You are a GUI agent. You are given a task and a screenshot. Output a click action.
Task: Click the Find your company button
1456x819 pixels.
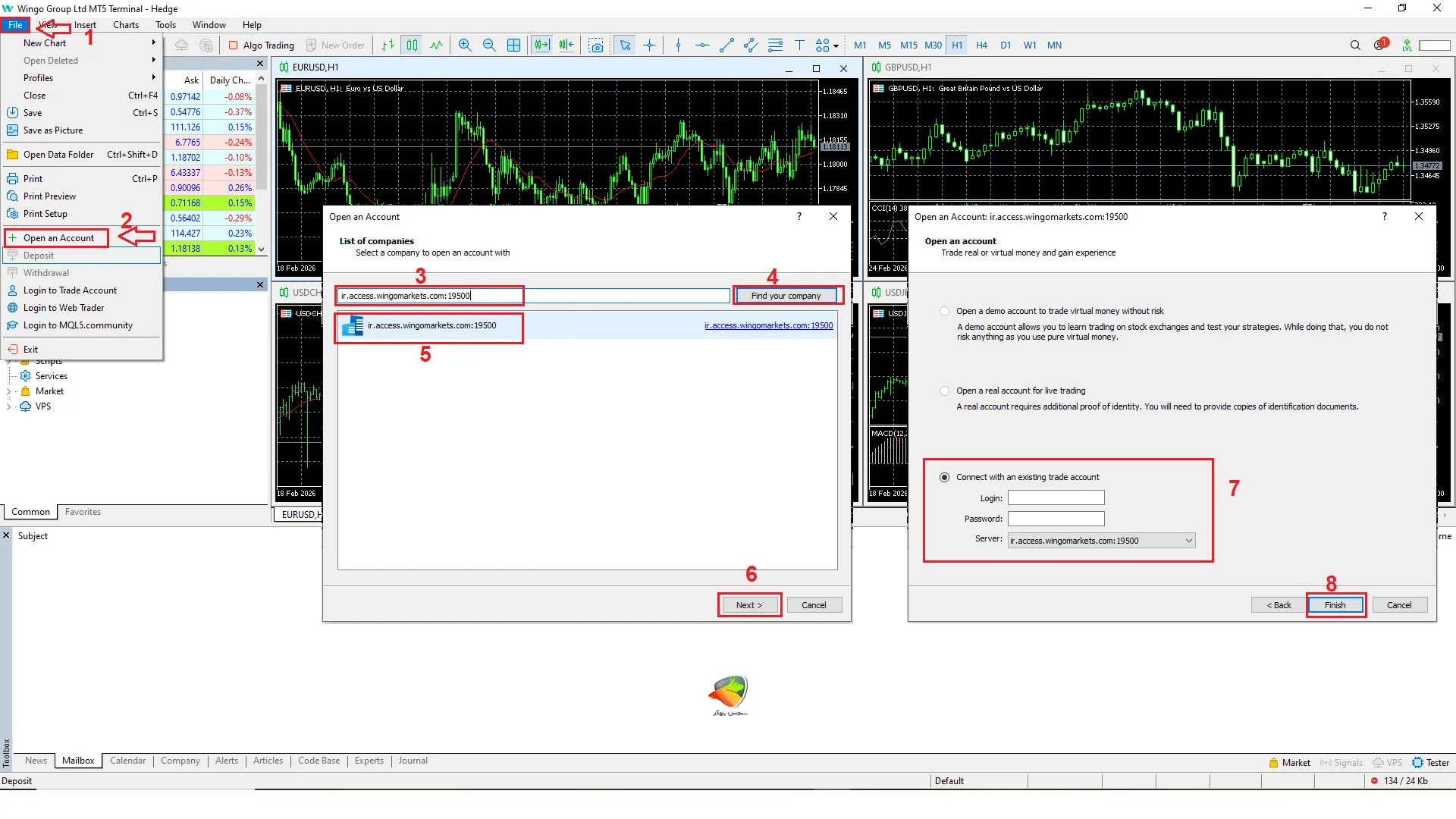786,296
